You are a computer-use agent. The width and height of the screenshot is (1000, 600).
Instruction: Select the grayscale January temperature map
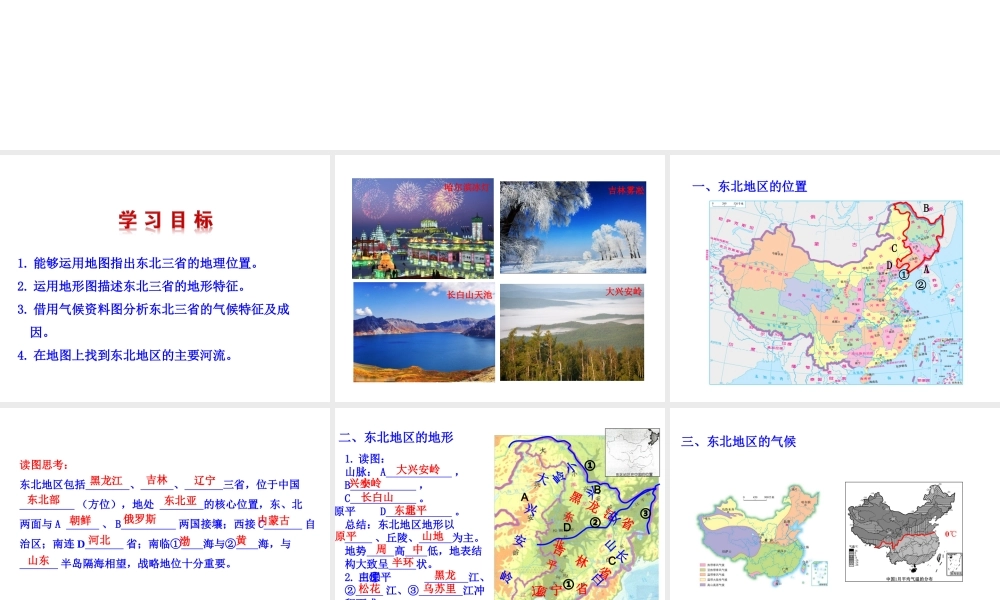(904, 532)
